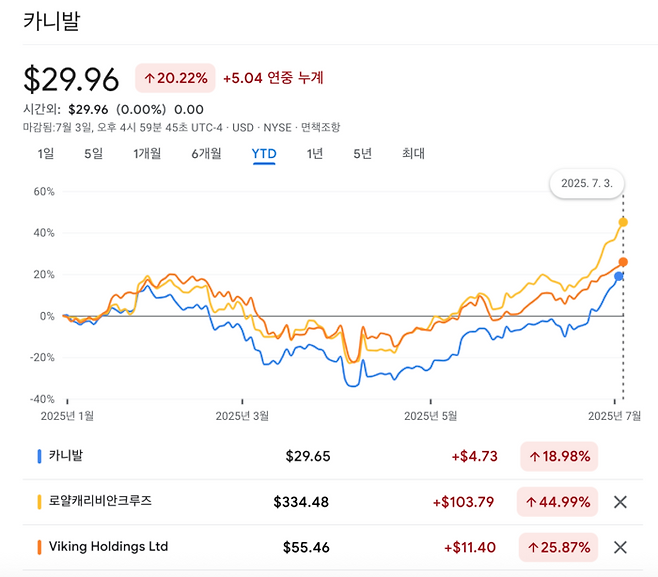Screen dimensions: 658x577
Task: Select the YTD tab
Action: pyautogui.click(x=264, y=153)
